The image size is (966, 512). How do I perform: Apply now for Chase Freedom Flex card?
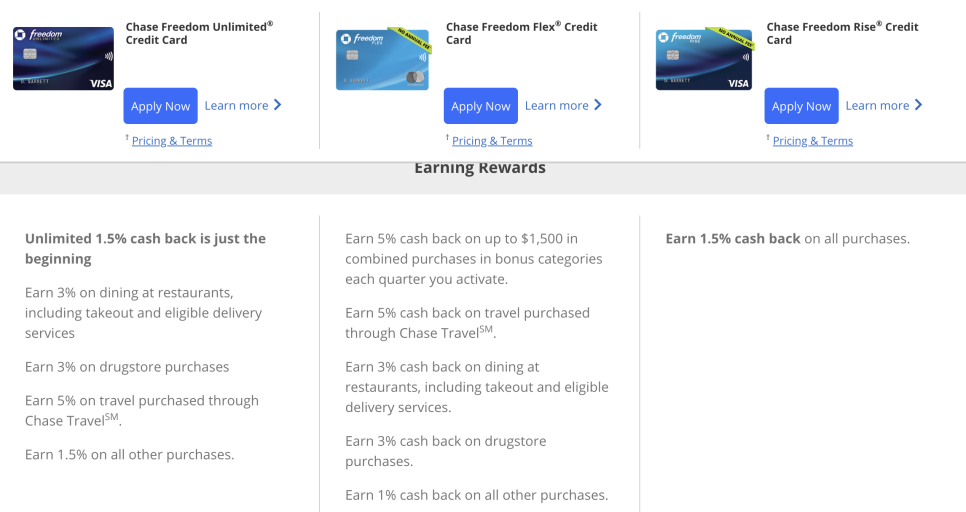coord(481,106)
